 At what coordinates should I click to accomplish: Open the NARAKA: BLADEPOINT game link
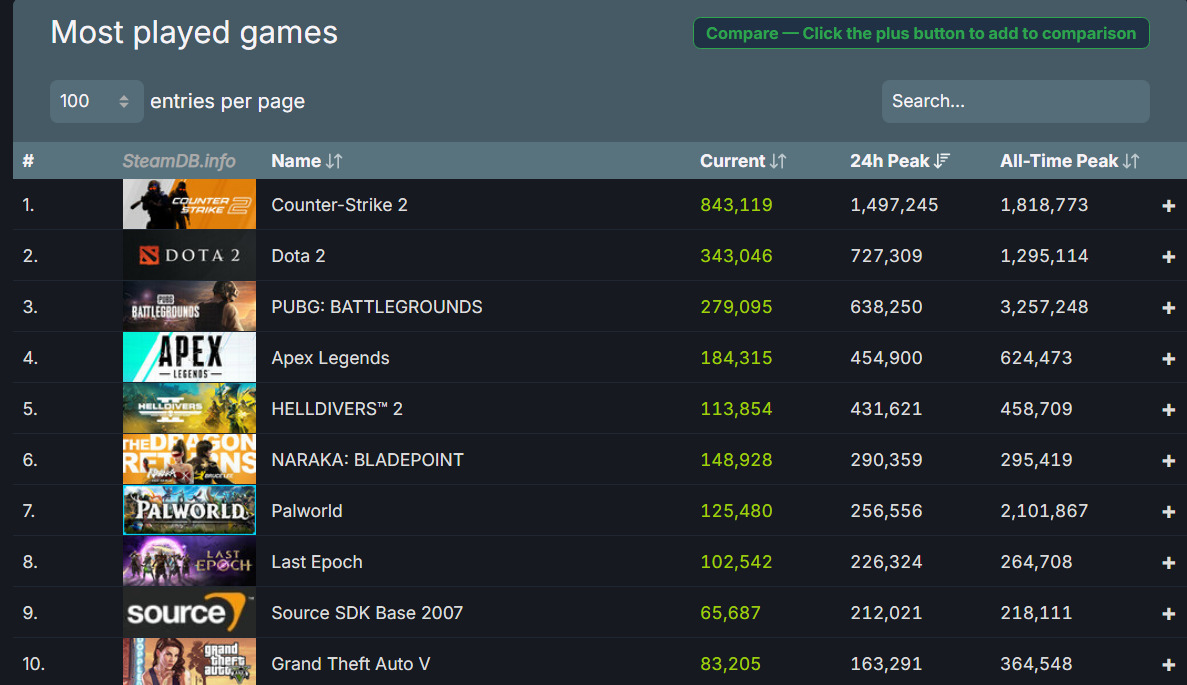click(367, 460)
